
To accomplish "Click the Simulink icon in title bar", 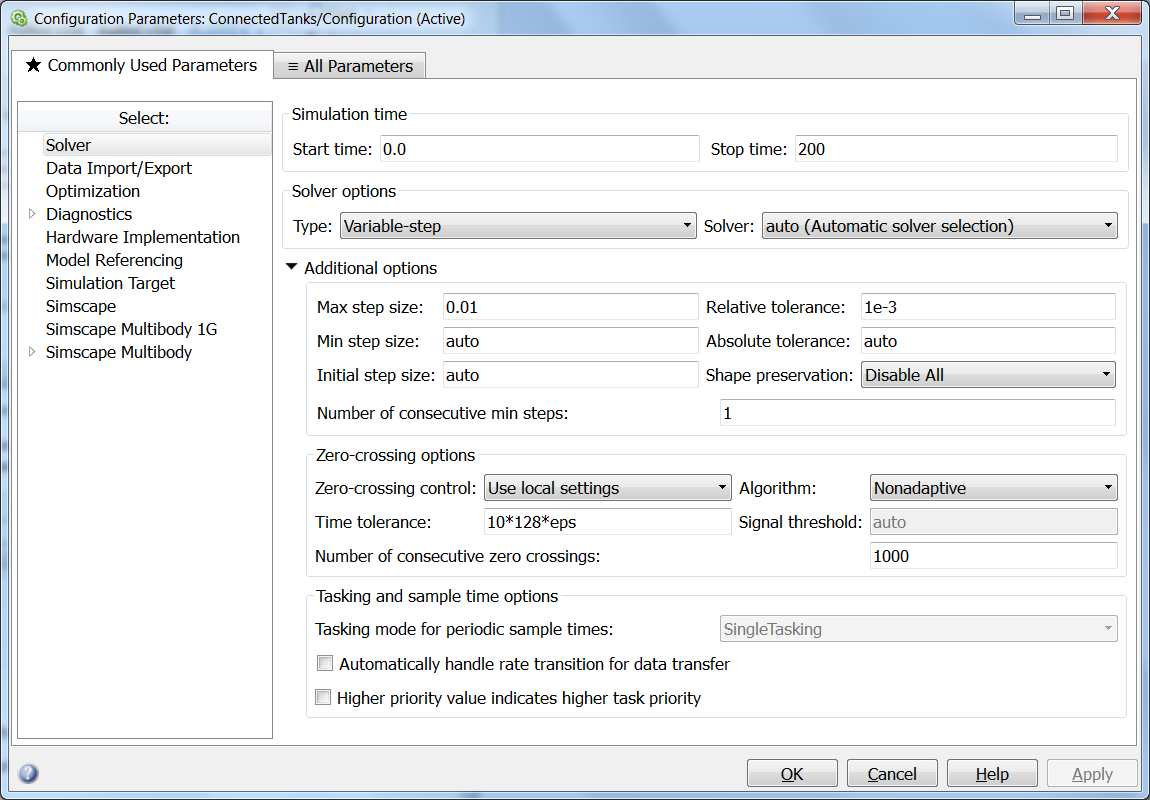I will (x=18, y=18).
